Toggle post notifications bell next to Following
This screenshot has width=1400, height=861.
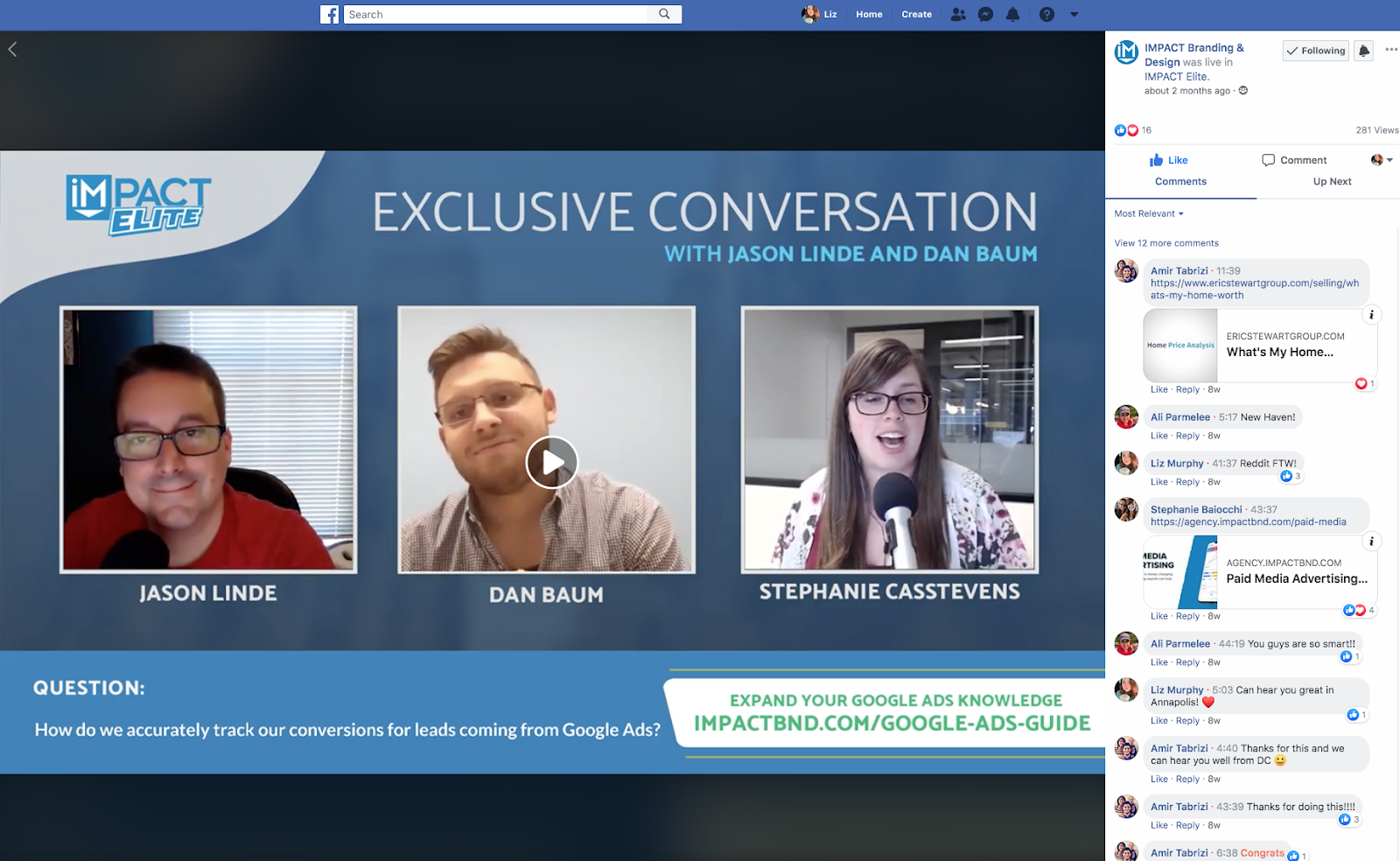click(1363, 51)
